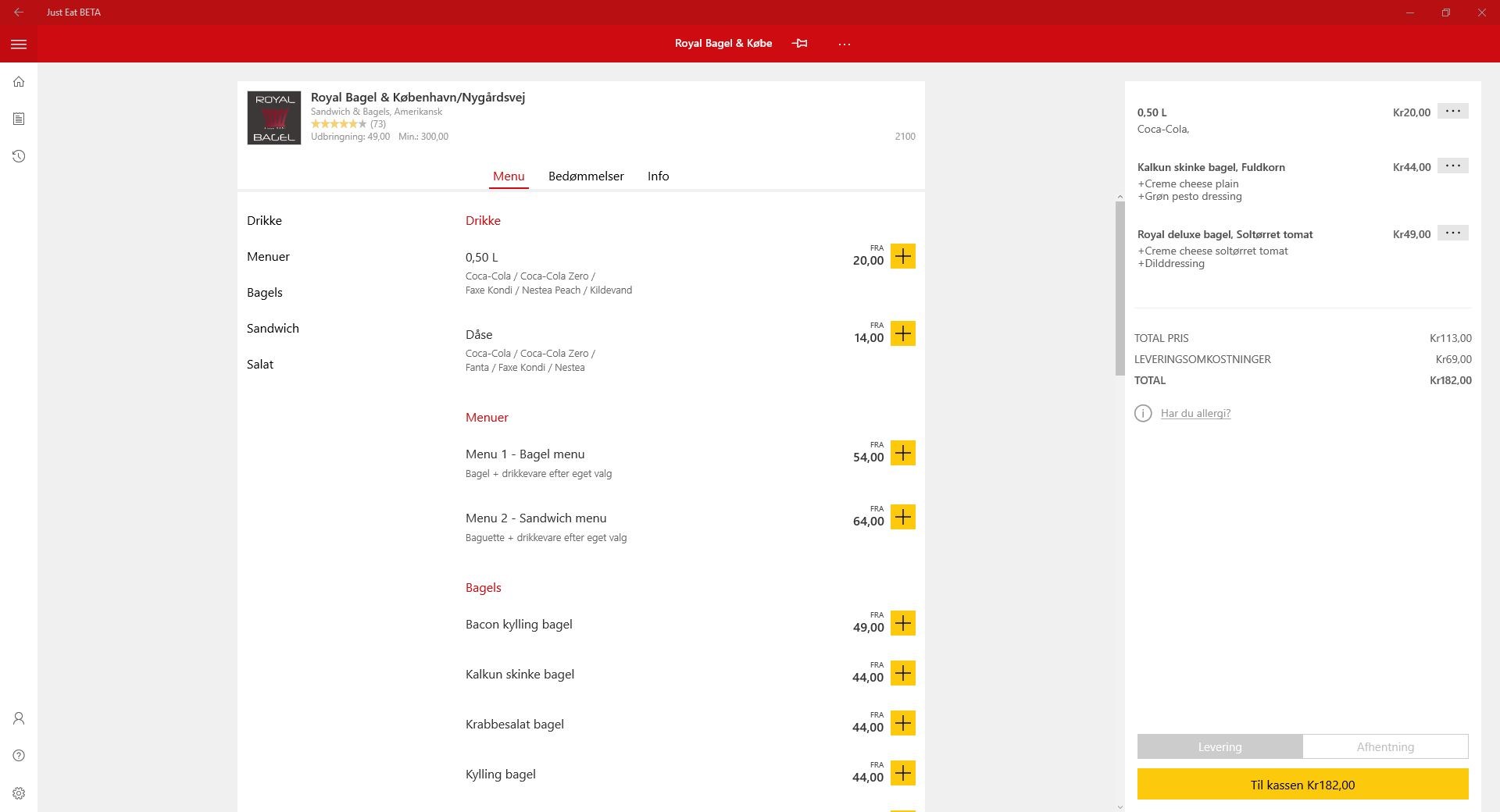This screenshot has width=1500, height=812.
Task: Click the restaurant star rating
Action: (x=338, y=123)
